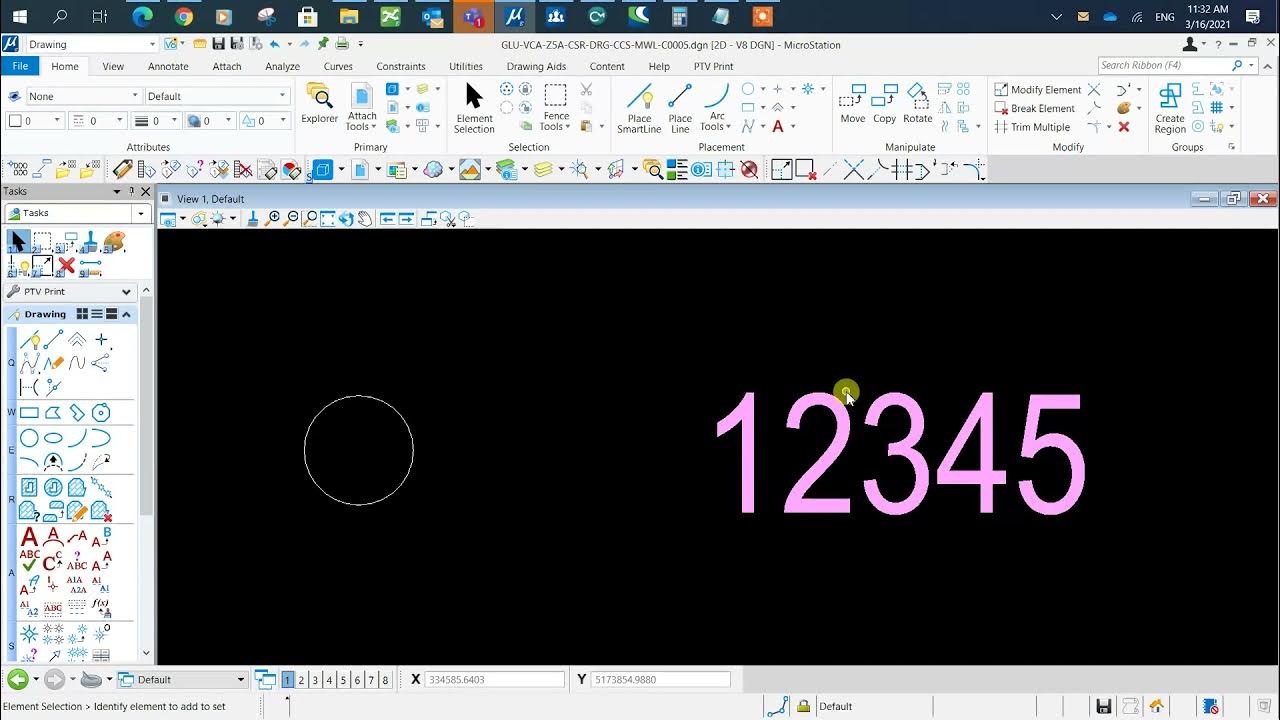Click the X coordinate input field

[x=495, y=680]
